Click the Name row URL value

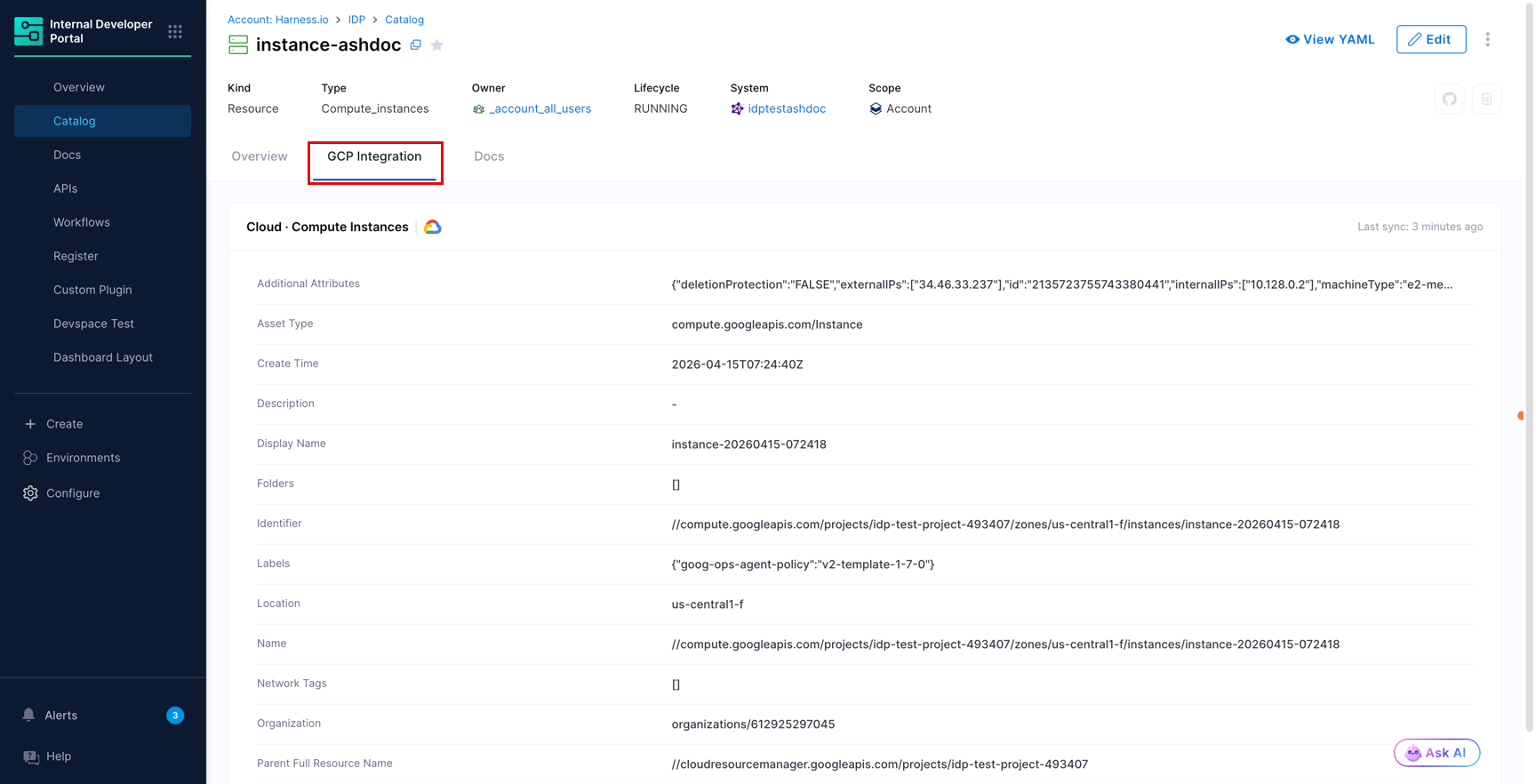click(1005, 644)
